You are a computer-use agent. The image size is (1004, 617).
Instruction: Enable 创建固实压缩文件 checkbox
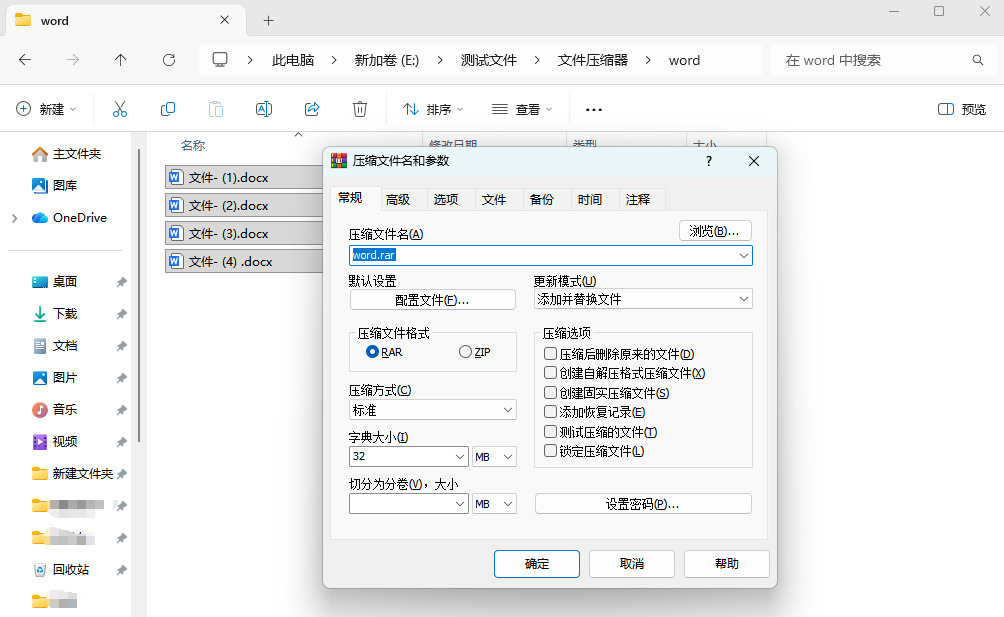click(550, 392)
